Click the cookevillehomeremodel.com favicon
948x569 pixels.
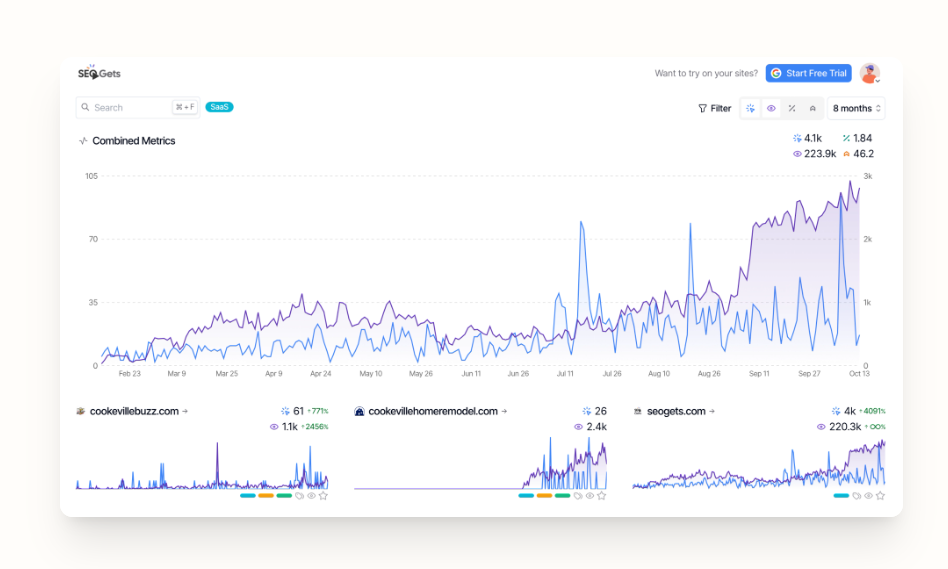(359, 411)
